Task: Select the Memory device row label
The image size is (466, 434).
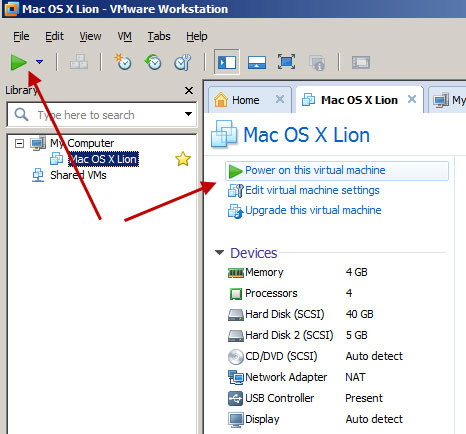Action: 264,272
